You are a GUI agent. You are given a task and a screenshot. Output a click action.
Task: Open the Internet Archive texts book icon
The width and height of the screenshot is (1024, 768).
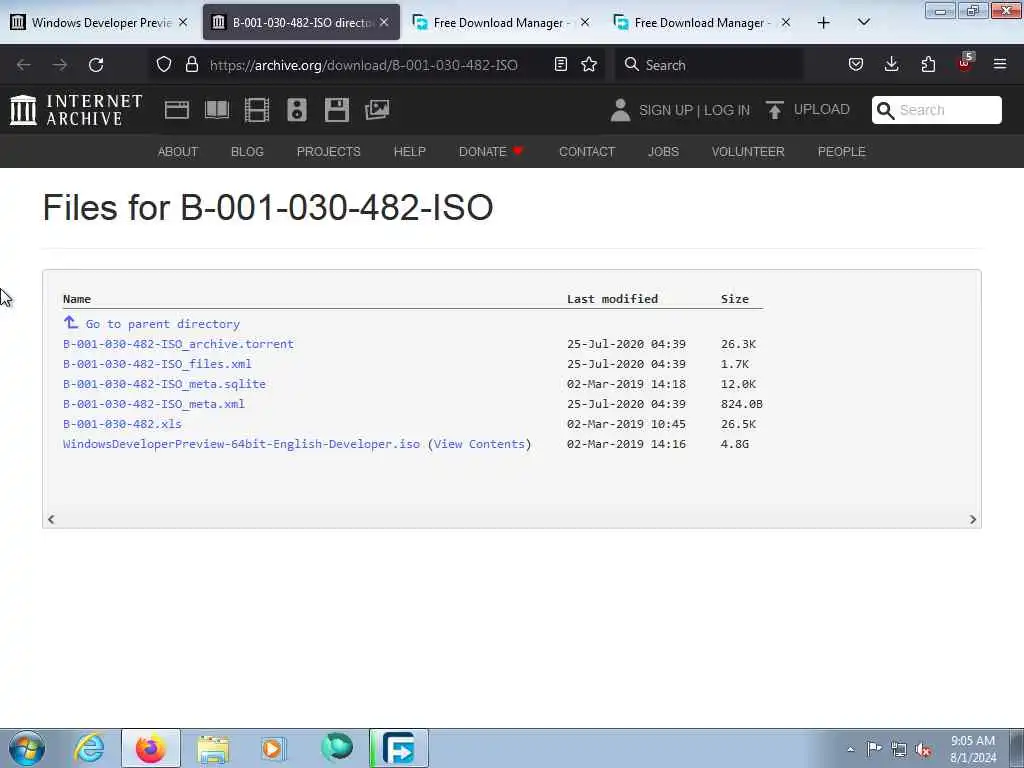[217, 109]
